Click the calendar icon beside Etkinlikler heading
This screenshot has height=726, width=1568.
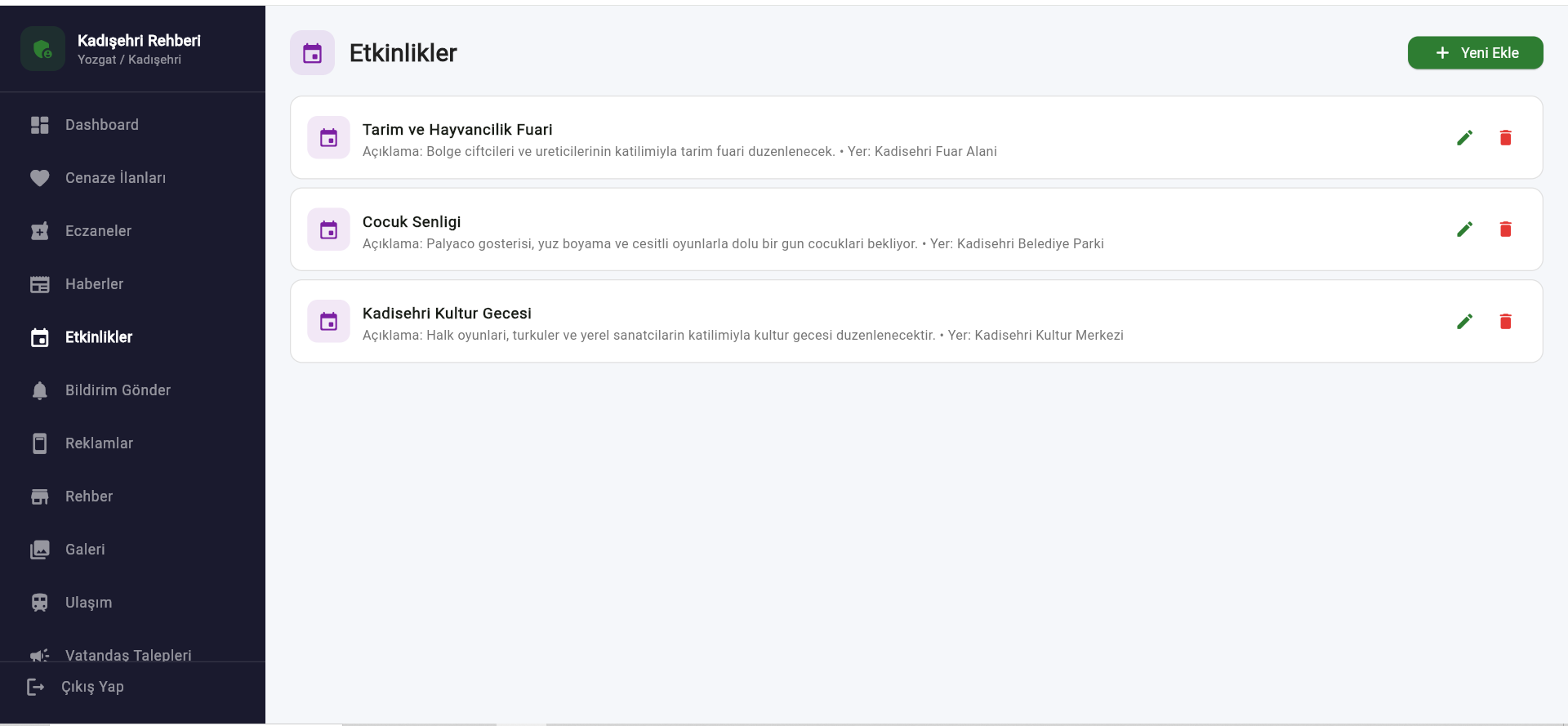312,53
